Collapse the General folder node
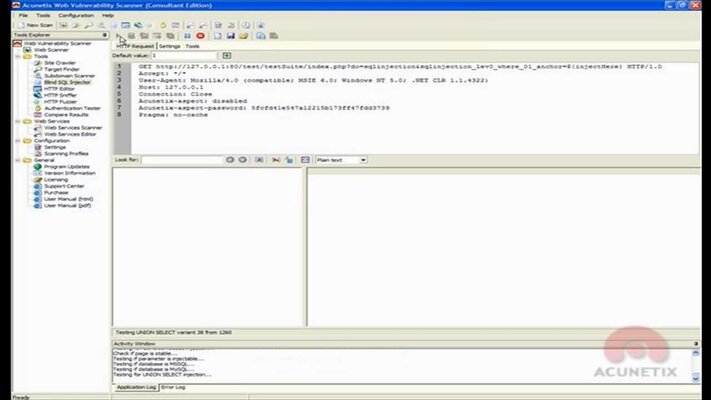Image resolution: width=711 pixels, height=400 pixels. [x=18, y=161]
